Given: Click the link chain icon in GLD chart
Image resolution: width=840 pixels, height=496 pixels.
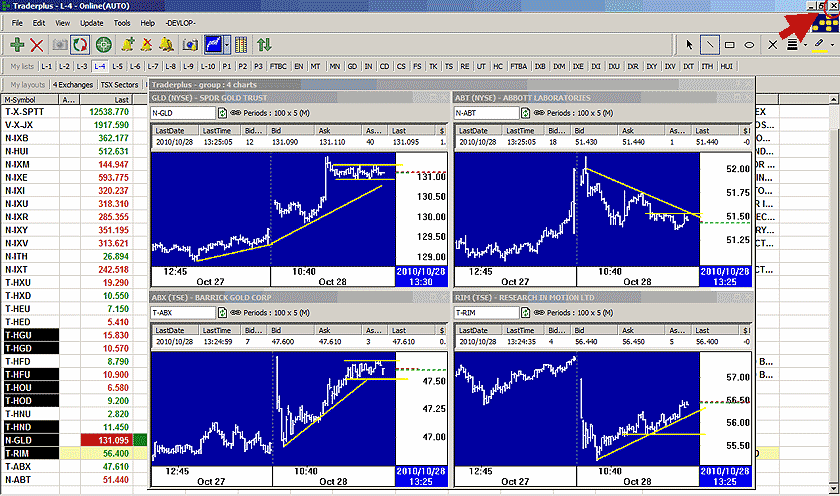Looking at the screenshot, I should (x=236, y=113).
